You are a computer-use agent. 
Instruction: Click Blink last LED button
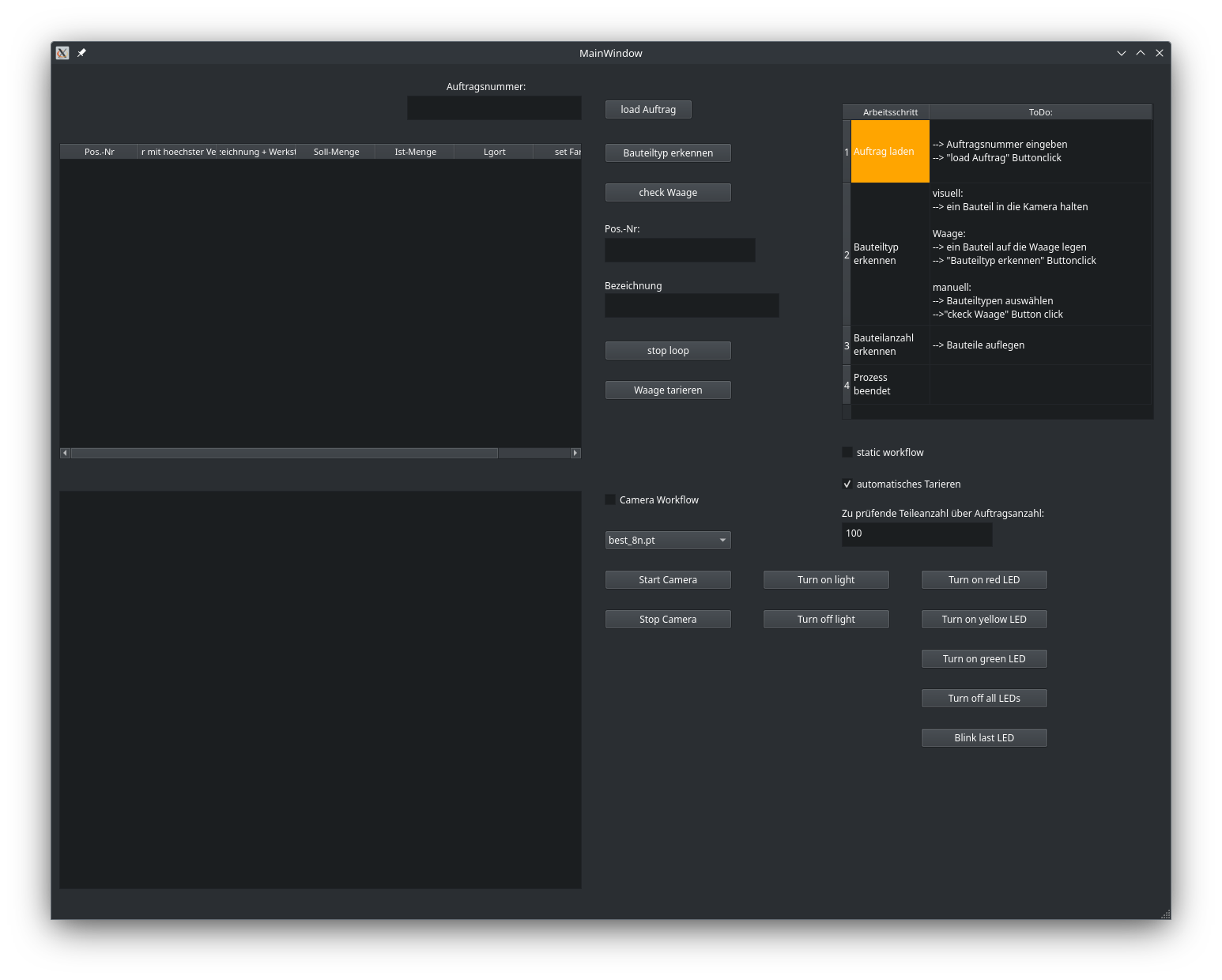click(x=984, y=738)
